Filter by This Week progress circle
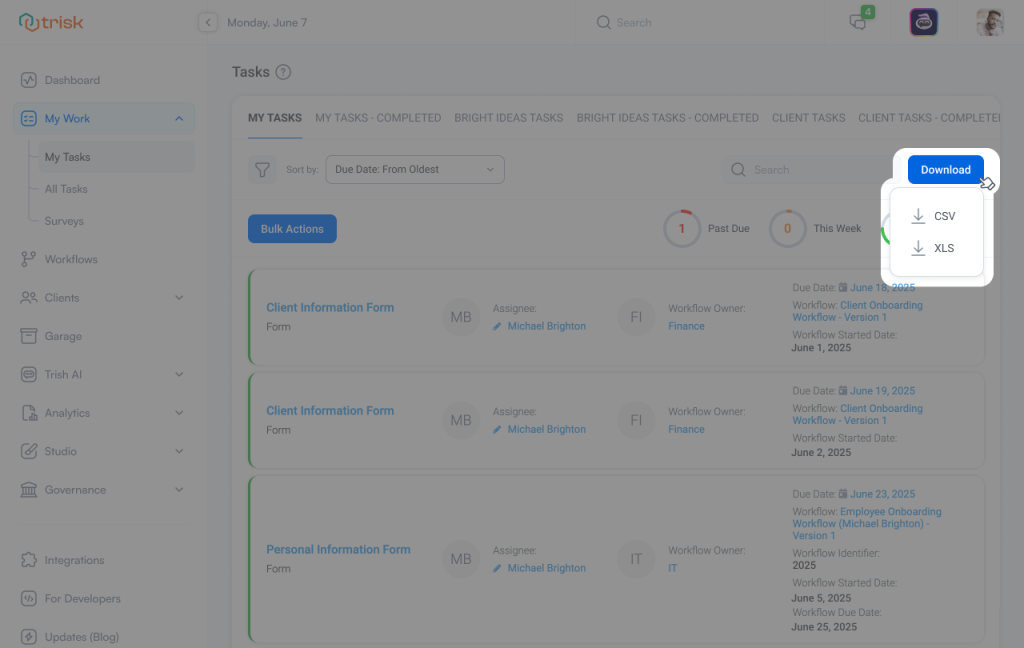The height and width of the screenshot is (648, 1024). tap(787, 229)
